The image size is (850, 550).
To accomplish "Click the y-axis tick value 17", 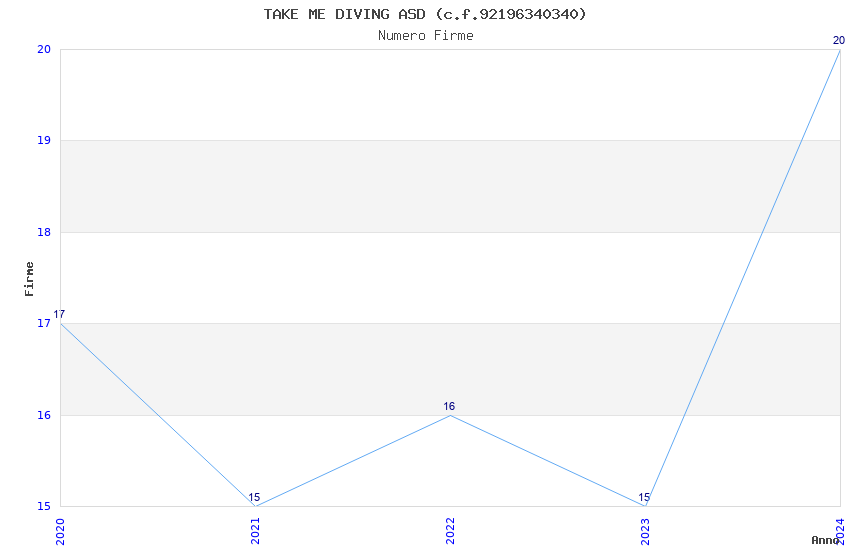I will click(44, 323).
